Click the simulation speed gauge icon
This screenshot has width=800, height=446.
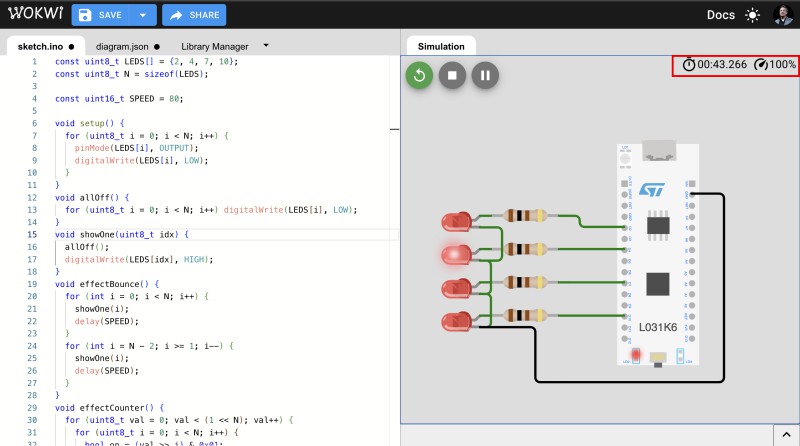(x=761, y=65)
